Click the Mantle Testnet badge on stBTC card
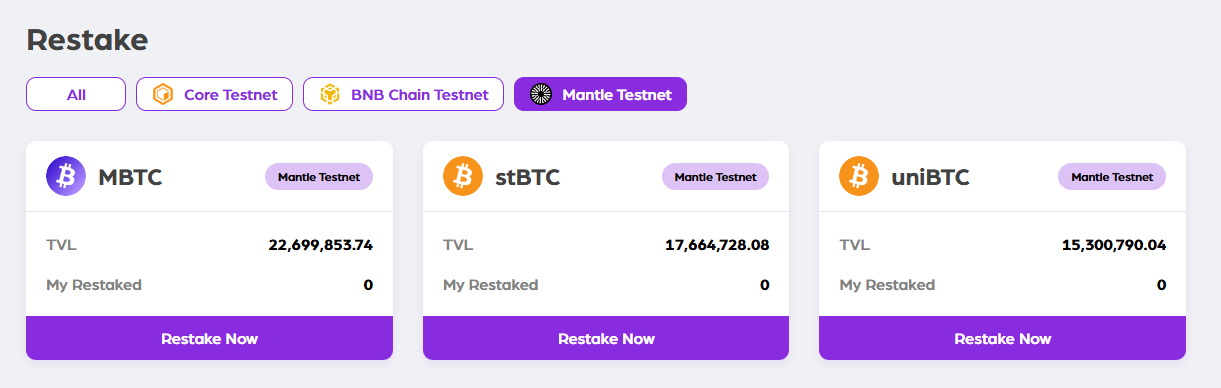1221x388 pixels. (715, 177)
